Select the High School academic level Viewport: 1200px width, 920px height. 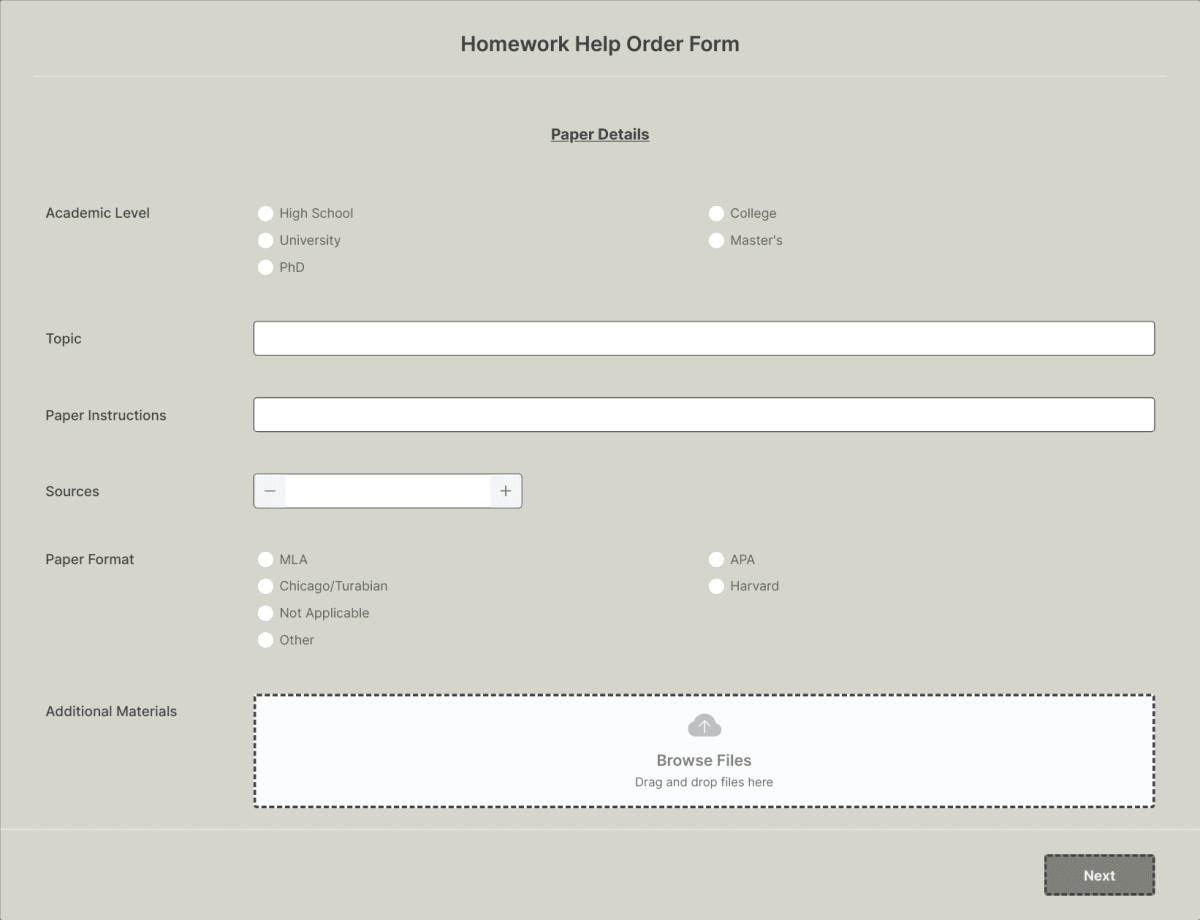point(265,213)
